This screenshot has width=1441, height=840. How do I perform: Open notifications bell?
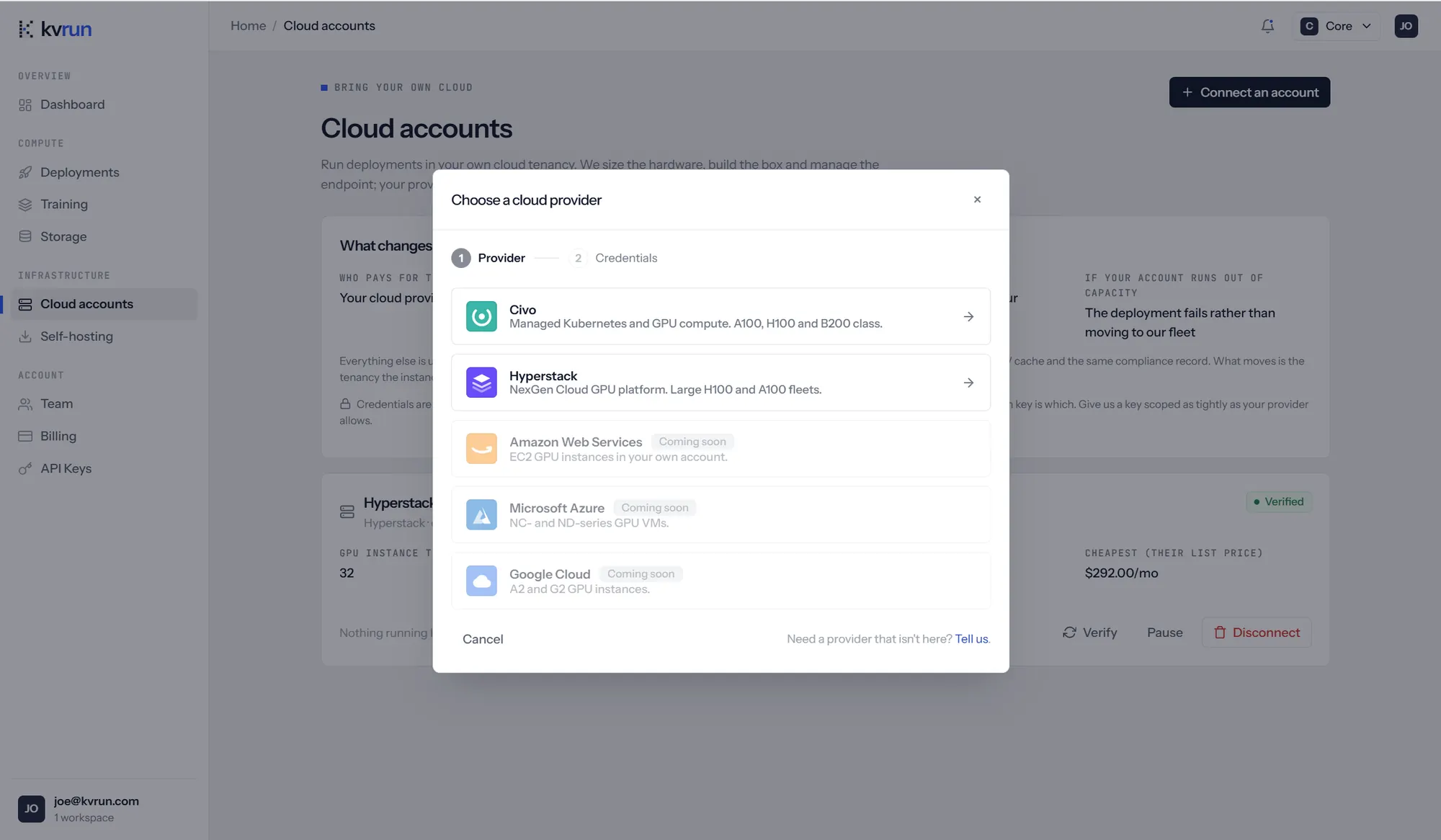pyautogui.click(x=1267, y=26)
